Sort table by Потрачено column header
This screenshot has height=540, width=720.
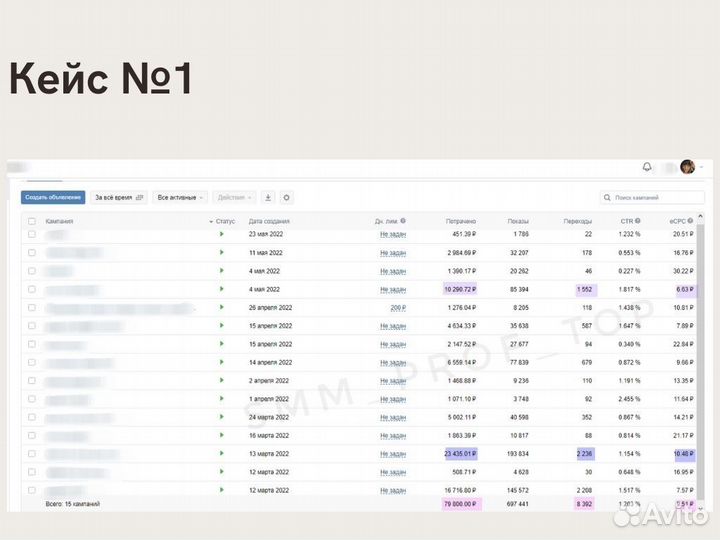(x=460, y=221)
